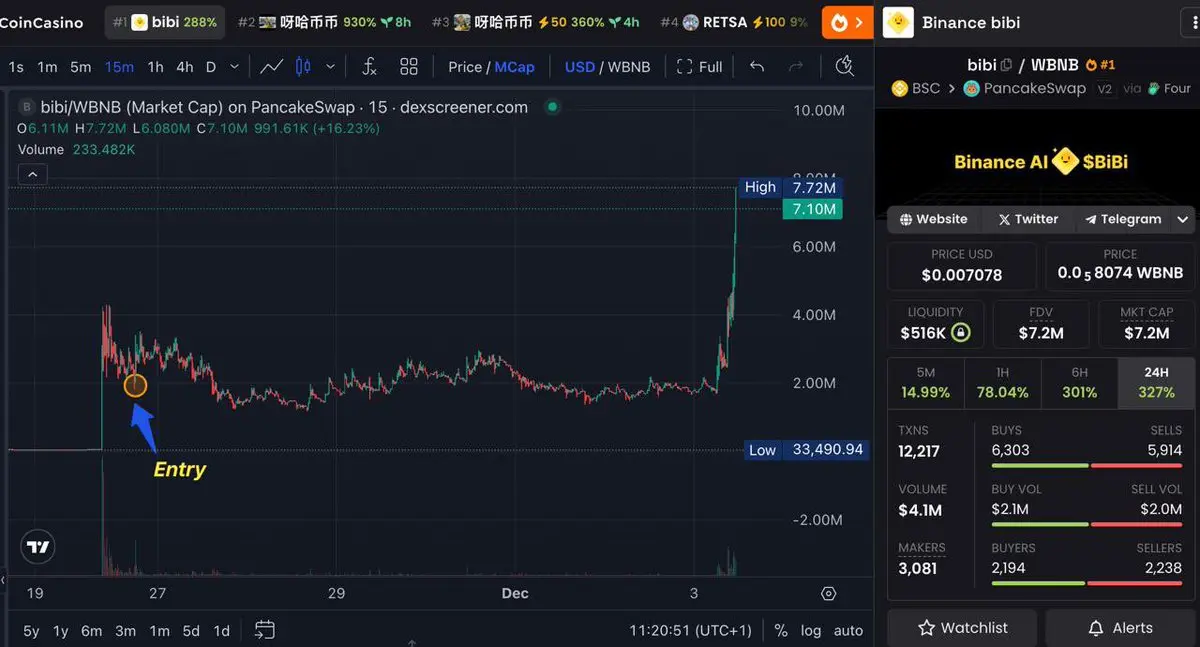Toggle log scale on price axis

(x=812, y=631)
